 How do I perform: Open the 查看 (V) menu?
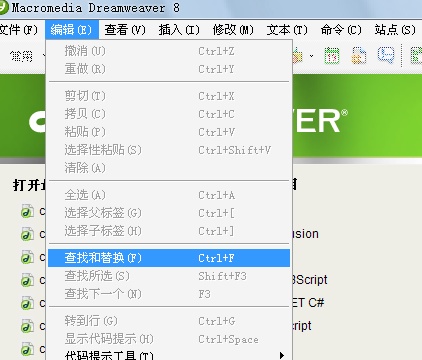tap(125, 30)
